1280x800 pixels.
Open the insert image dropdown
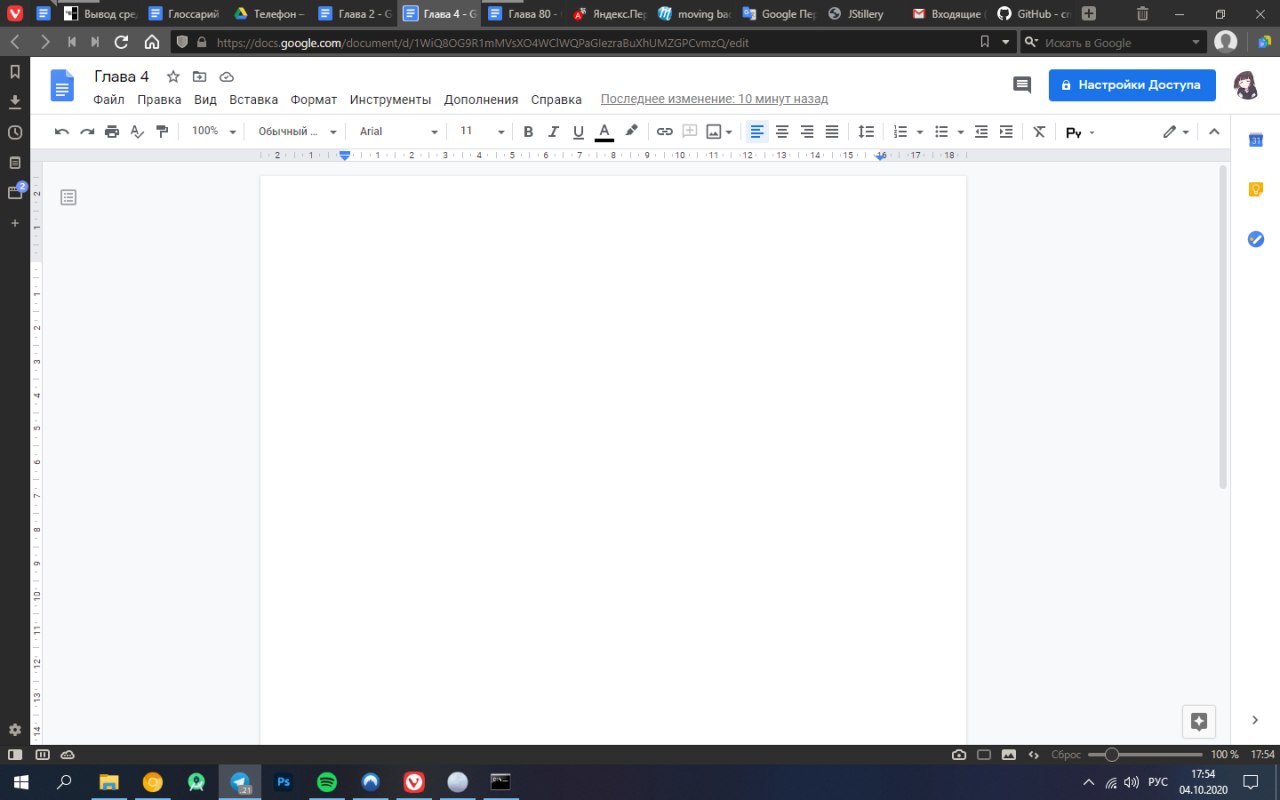[720, 131]
